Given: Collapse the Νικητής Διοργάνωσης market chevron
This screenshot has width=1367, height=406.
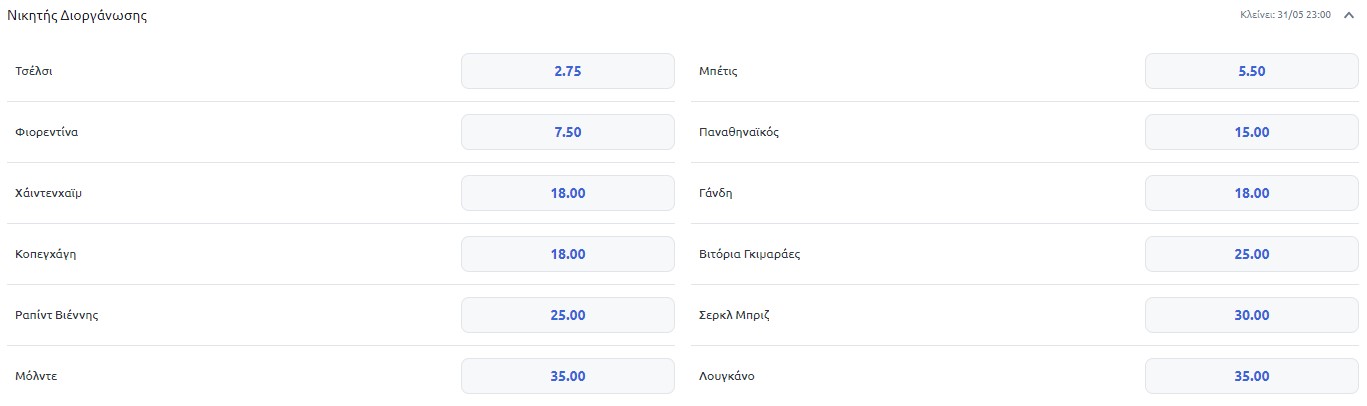Looking at the screenshot, I should point(1349,16).
